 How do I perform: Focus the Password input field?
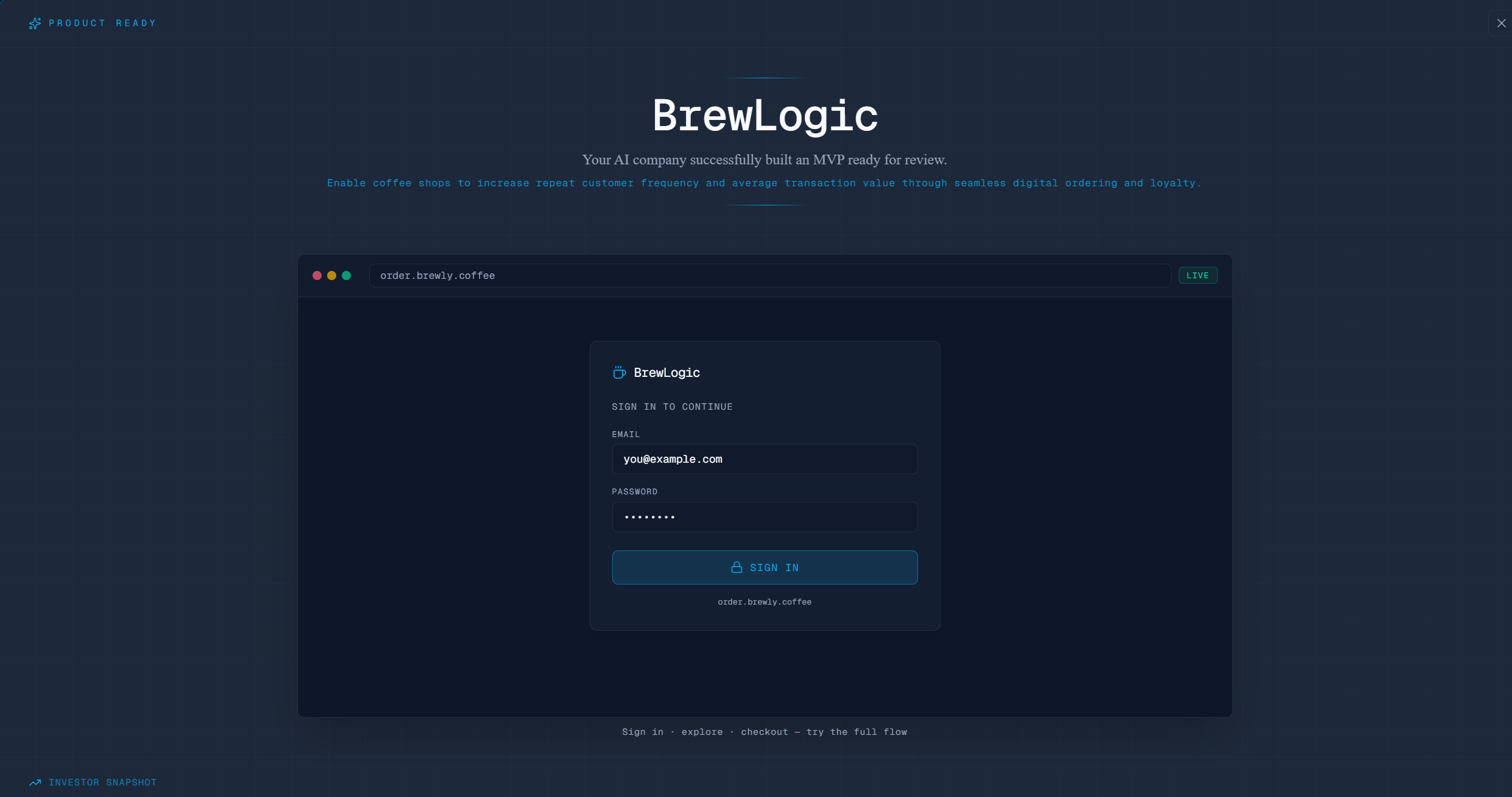click(765, 517)
